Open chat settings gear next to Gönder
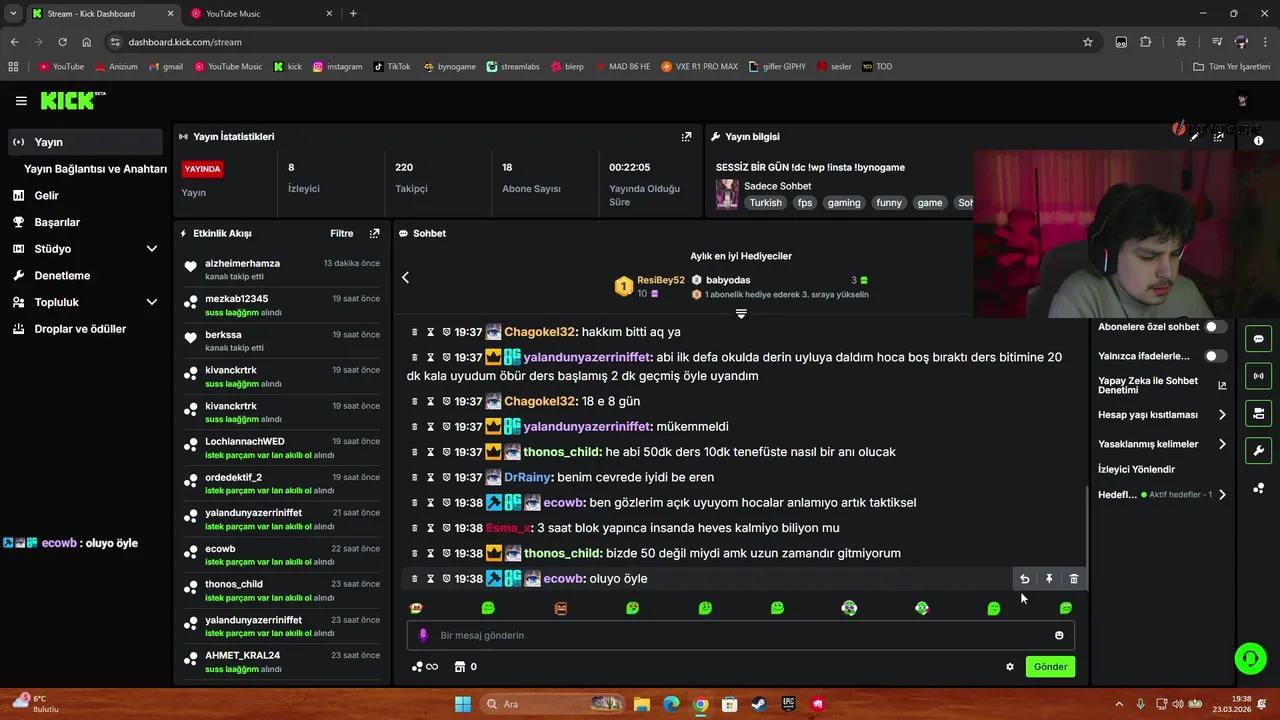The height and width of the screenshot is (720, 1280). [1009, 666]
